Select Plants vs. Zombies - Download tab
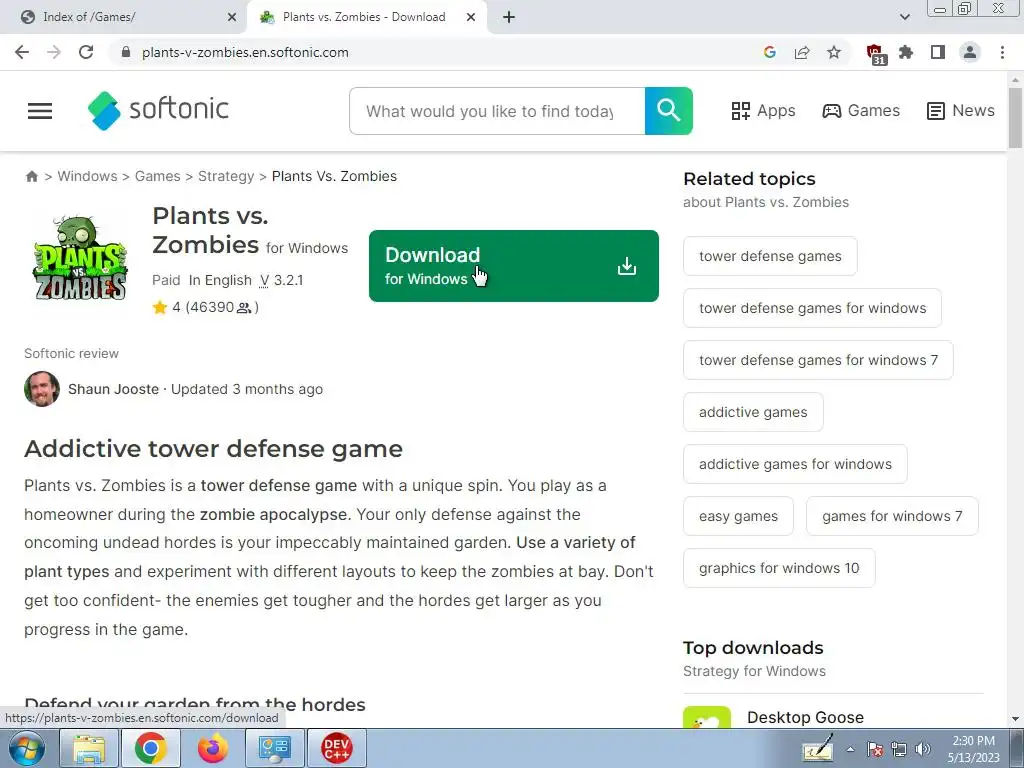Screen dimensions: 1024x768 [x=364, y=17]
